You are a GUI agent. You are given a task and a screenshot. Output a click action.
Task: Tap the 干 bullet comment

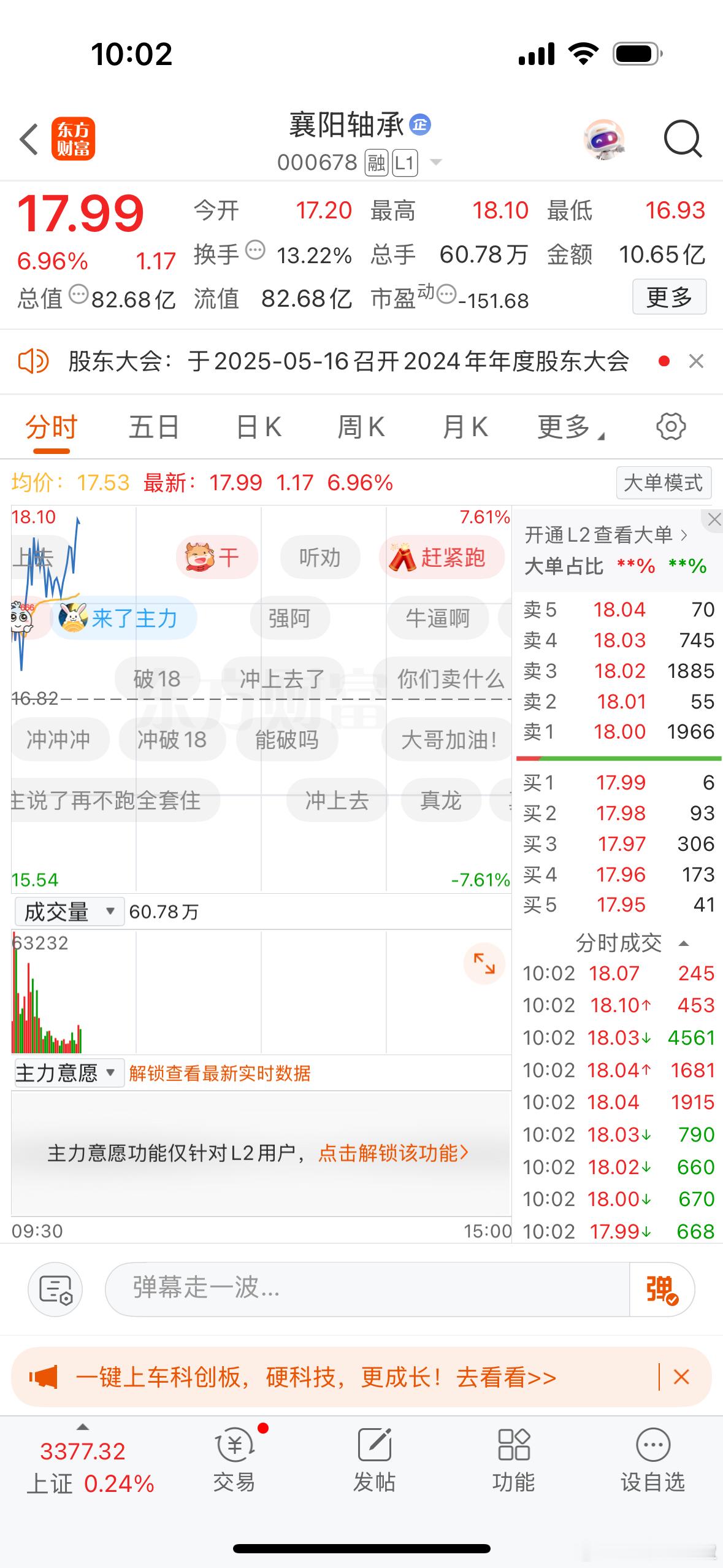(x=216, y=558)
